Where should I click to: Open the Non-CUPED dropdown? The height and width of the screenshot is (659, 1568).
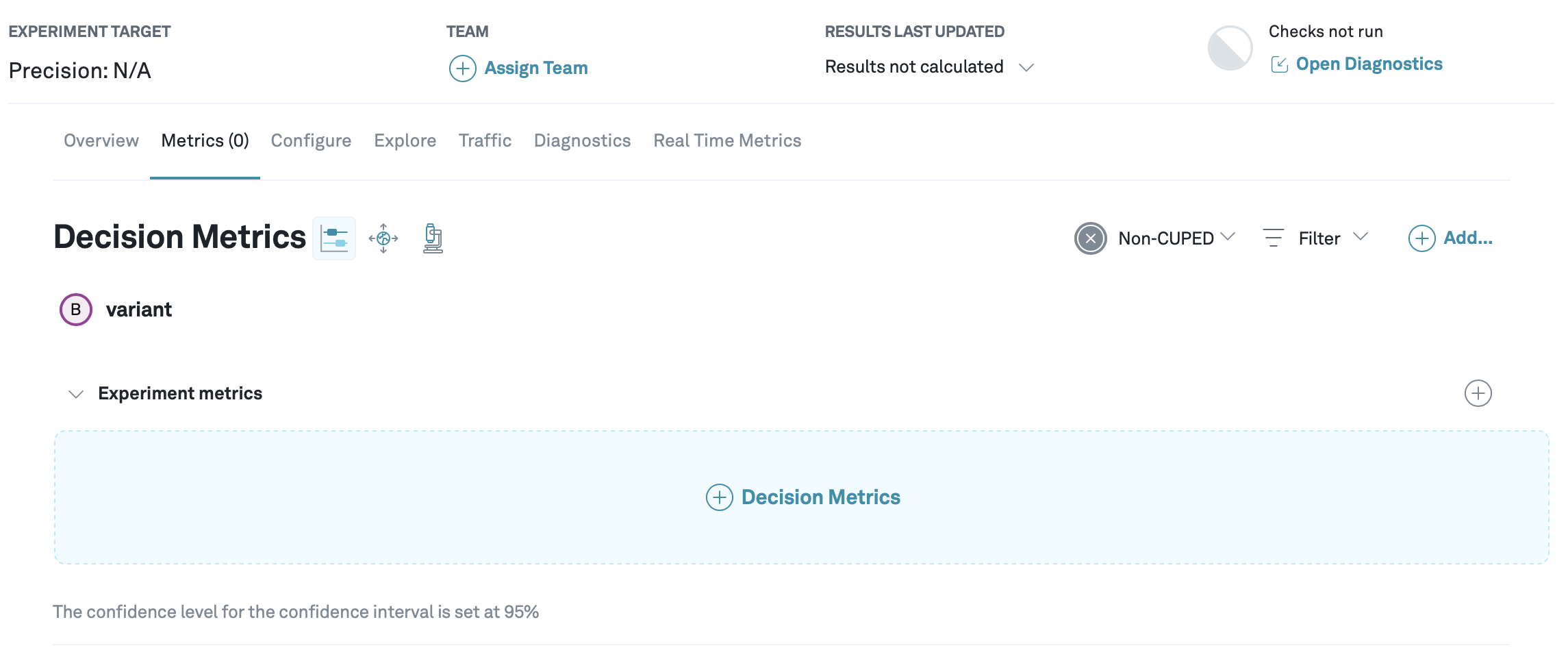pos(1228,236)
